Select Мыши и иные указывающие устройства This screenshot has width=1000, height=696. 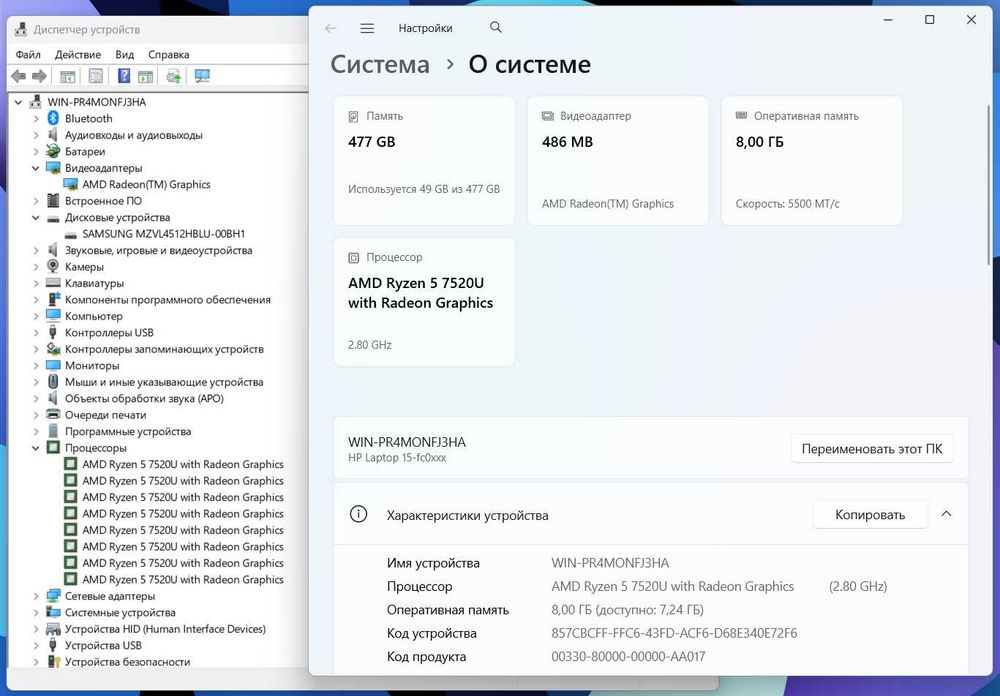(x=164, y=381)
